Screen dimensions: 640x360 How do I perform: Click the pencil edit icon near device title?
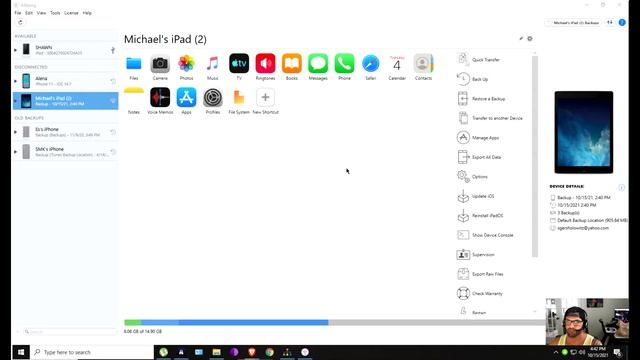521,38
